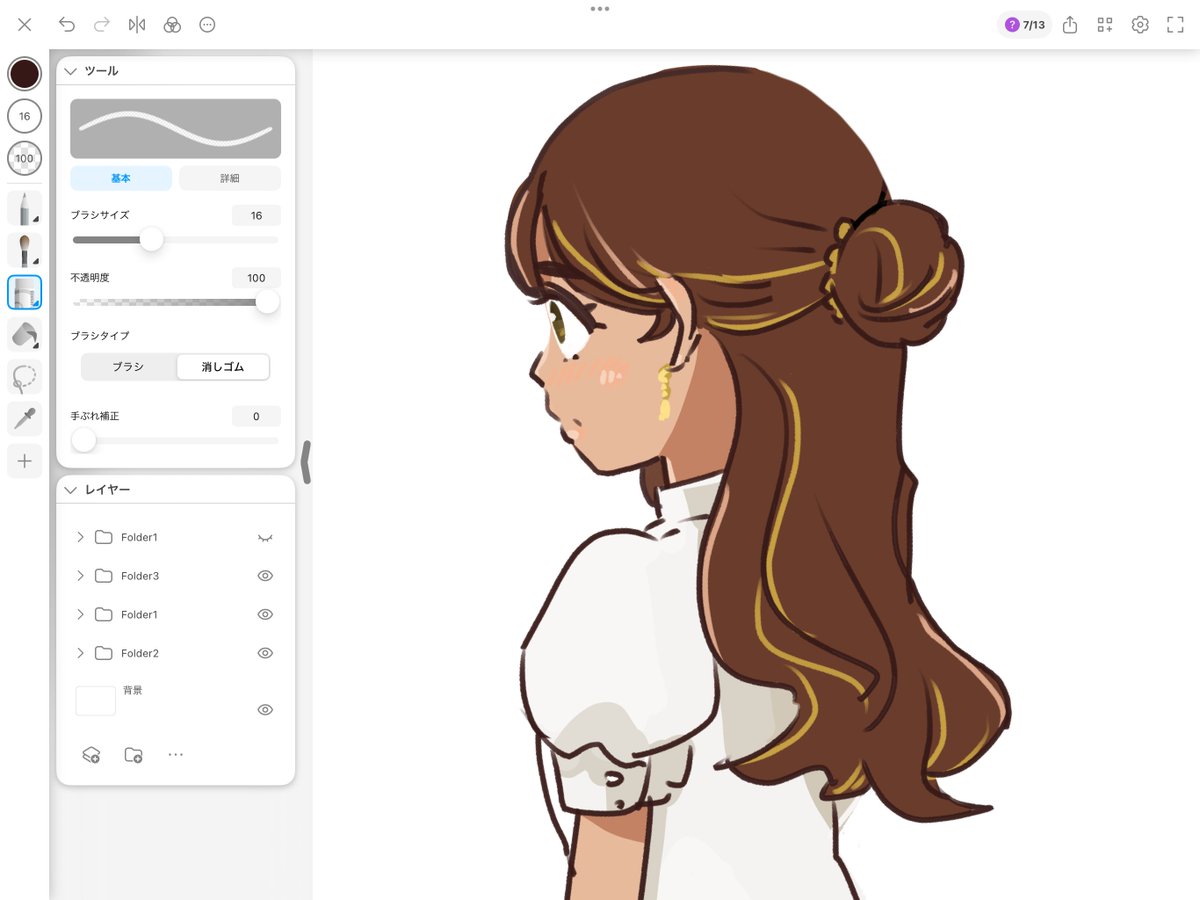Click the brush stroke preview

coord(175,128)
